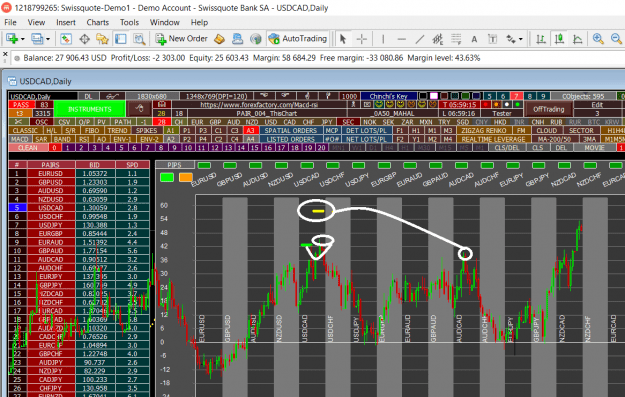Screen dimensions: 625x397
Task: Click the signals globe icon
Action: tap(256, 39)
